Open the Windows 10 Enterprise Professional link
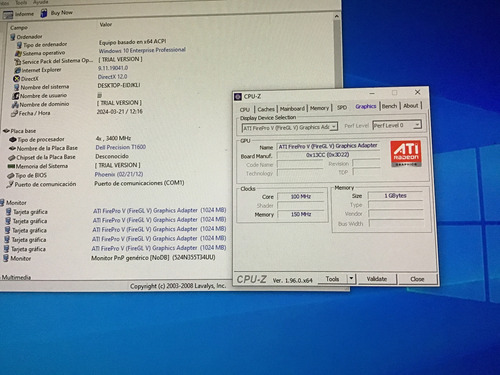 pos(142,50)
